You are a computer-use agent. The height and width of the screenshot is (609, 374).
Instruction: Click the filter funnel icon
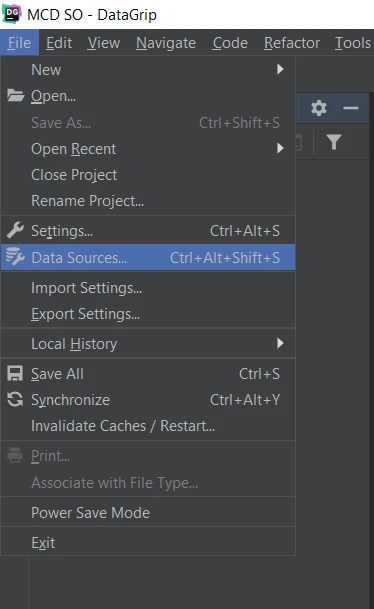pos(334,142)
